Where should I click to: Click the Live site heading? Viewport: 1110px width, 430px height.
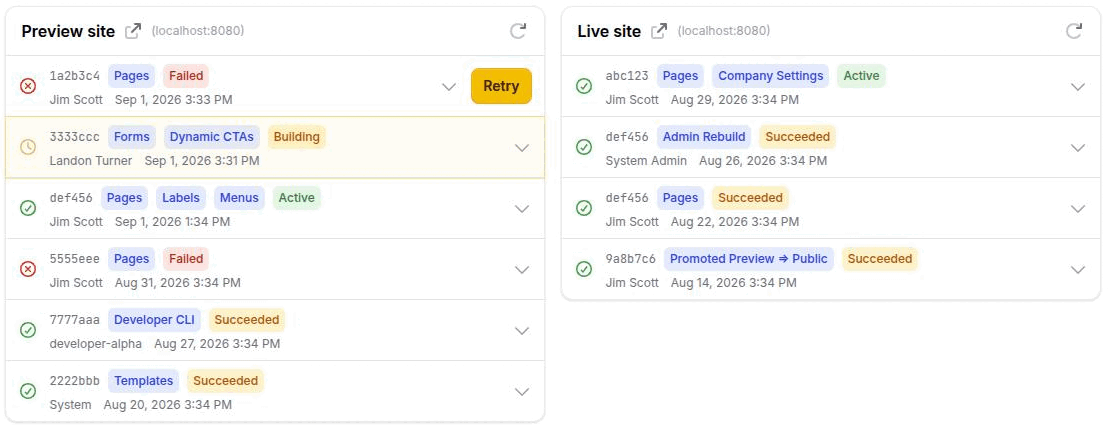click(x=610, y=31)
